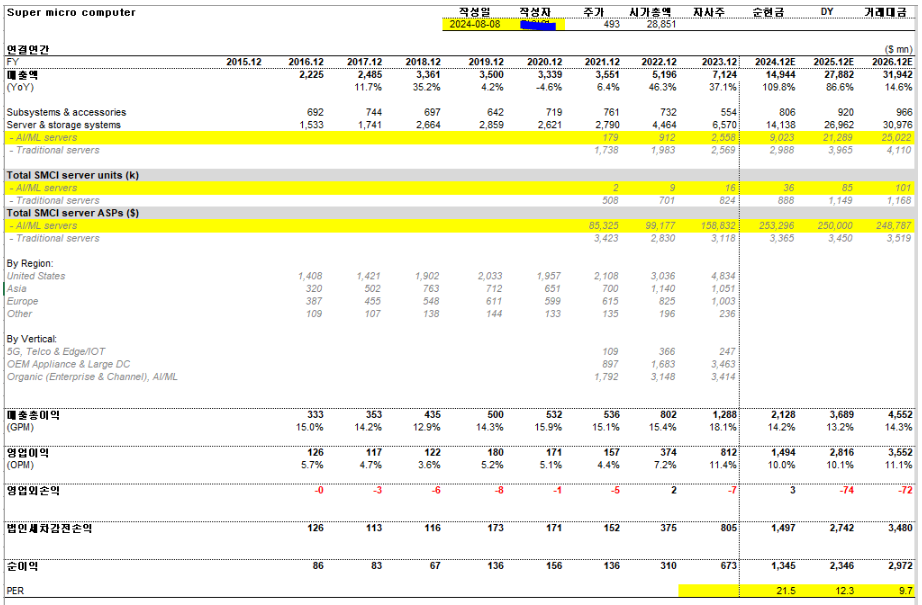This screenshot has width=922, height=605.
Task: Click 법인세차감전손익 value 805
Action: tap(729, 528)
